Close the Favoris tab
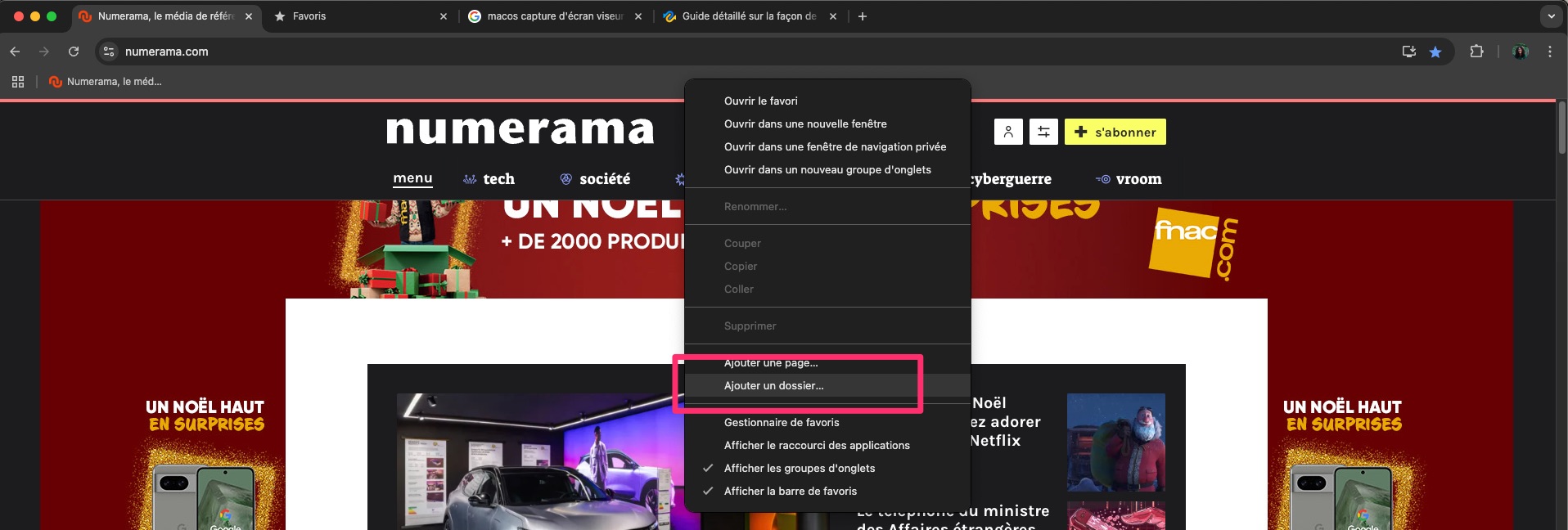This screenshot has width=1568, height=530. (x=444, y=16)
